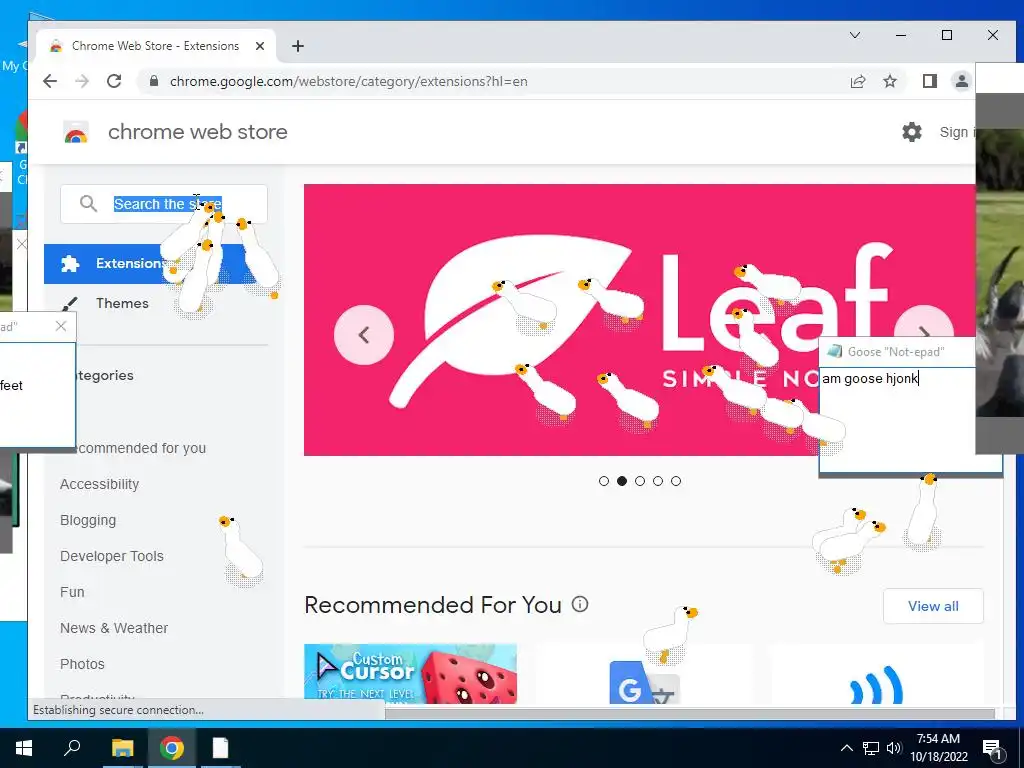
Task: View site information lock icon
Action: (x=154, y=81)
